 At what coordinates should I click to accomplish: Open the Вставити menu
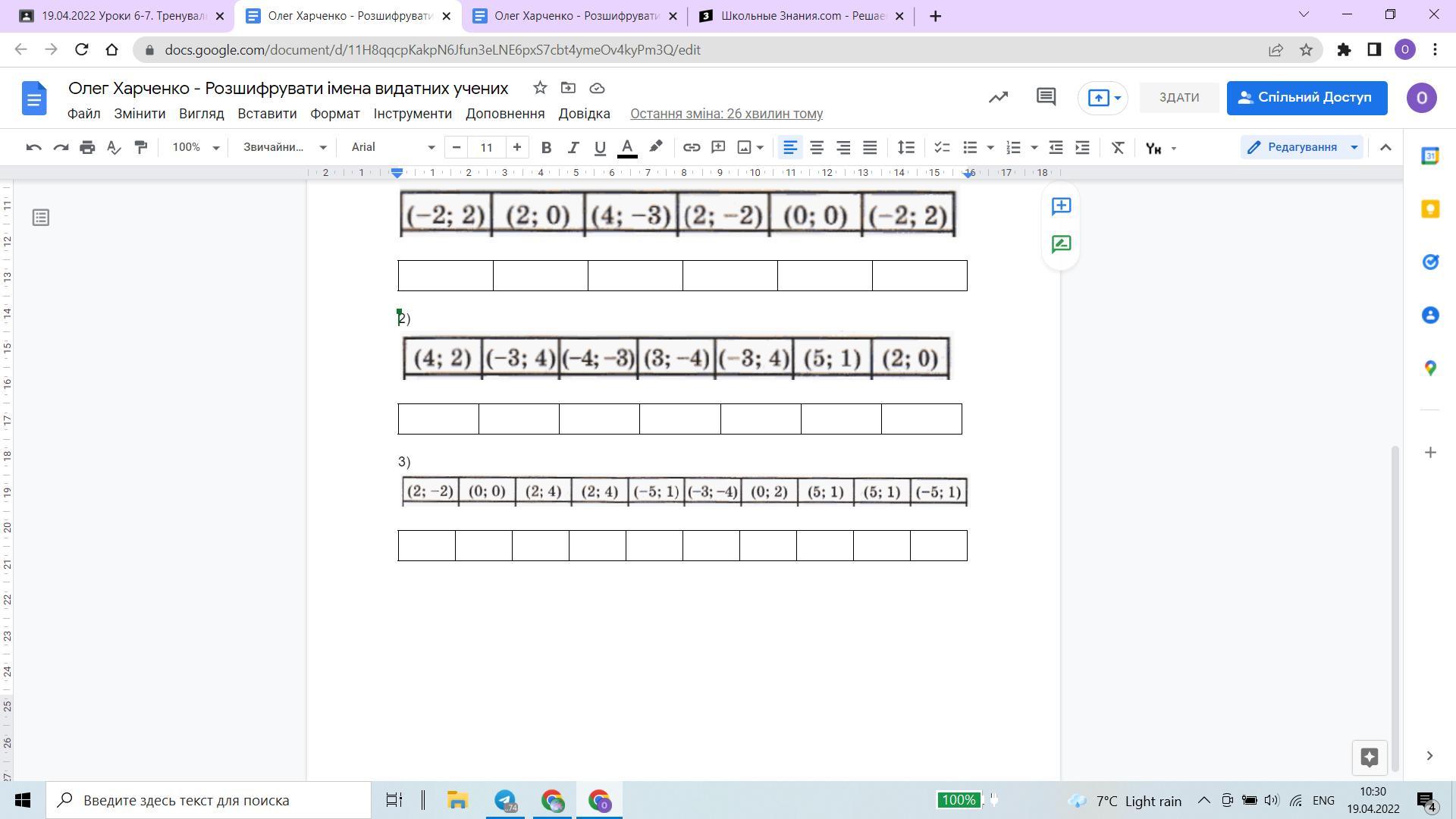click(x=267, y=114)
